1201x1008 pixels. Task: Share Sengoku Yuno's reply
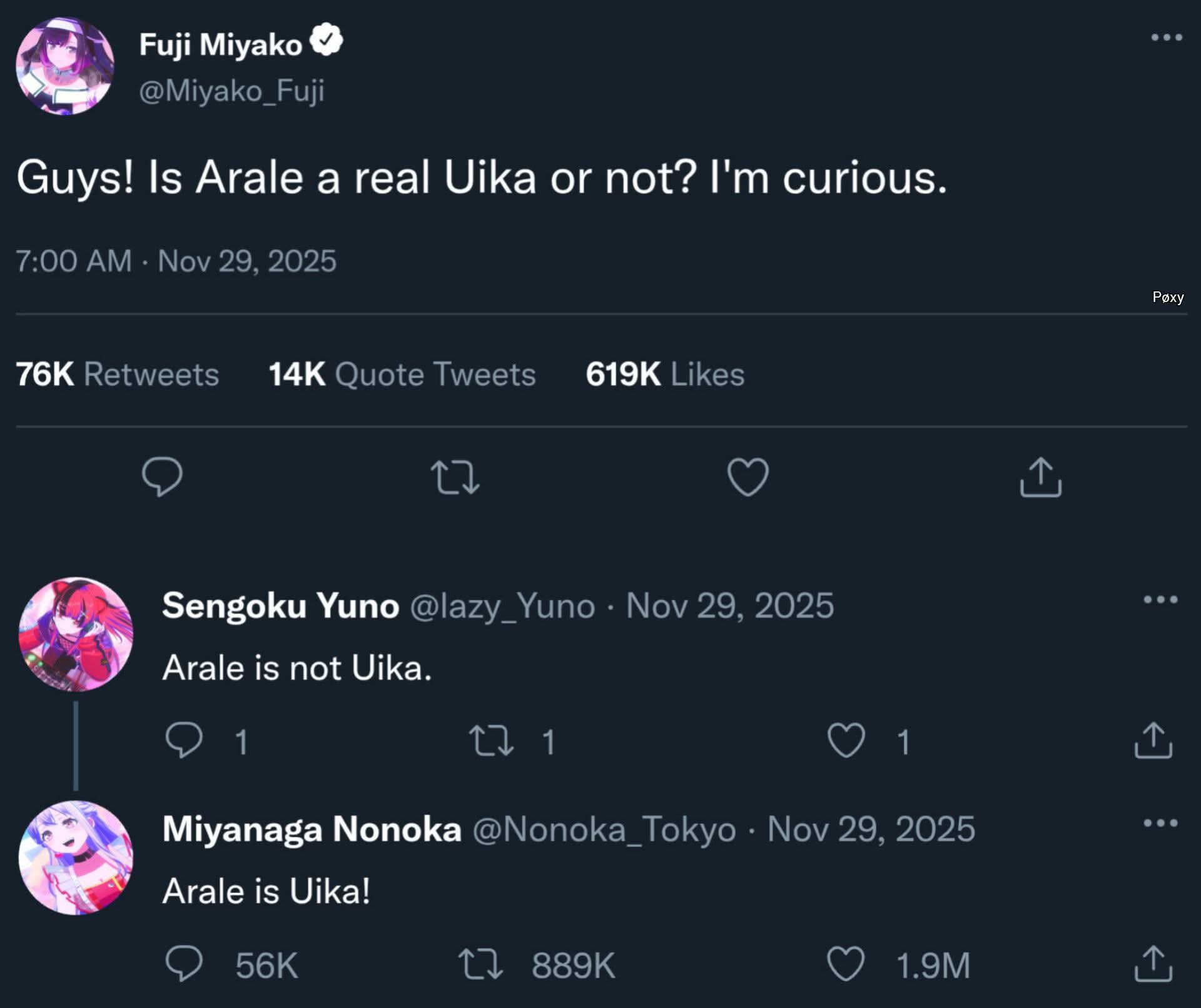click(1153, 740)
